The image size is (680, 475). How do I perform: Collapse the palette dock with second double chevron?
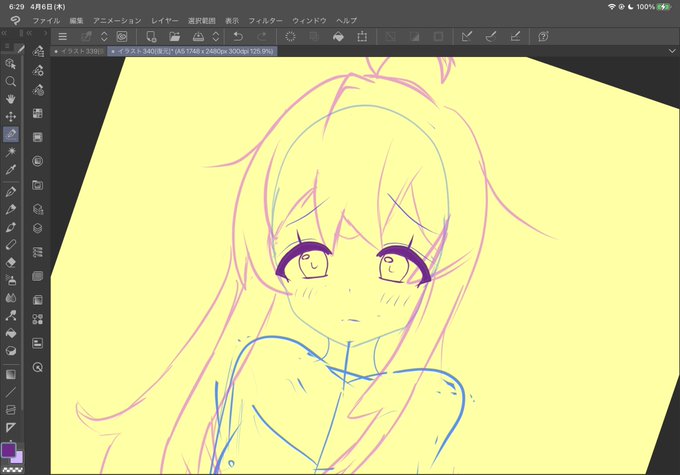(x=29, y=33)
